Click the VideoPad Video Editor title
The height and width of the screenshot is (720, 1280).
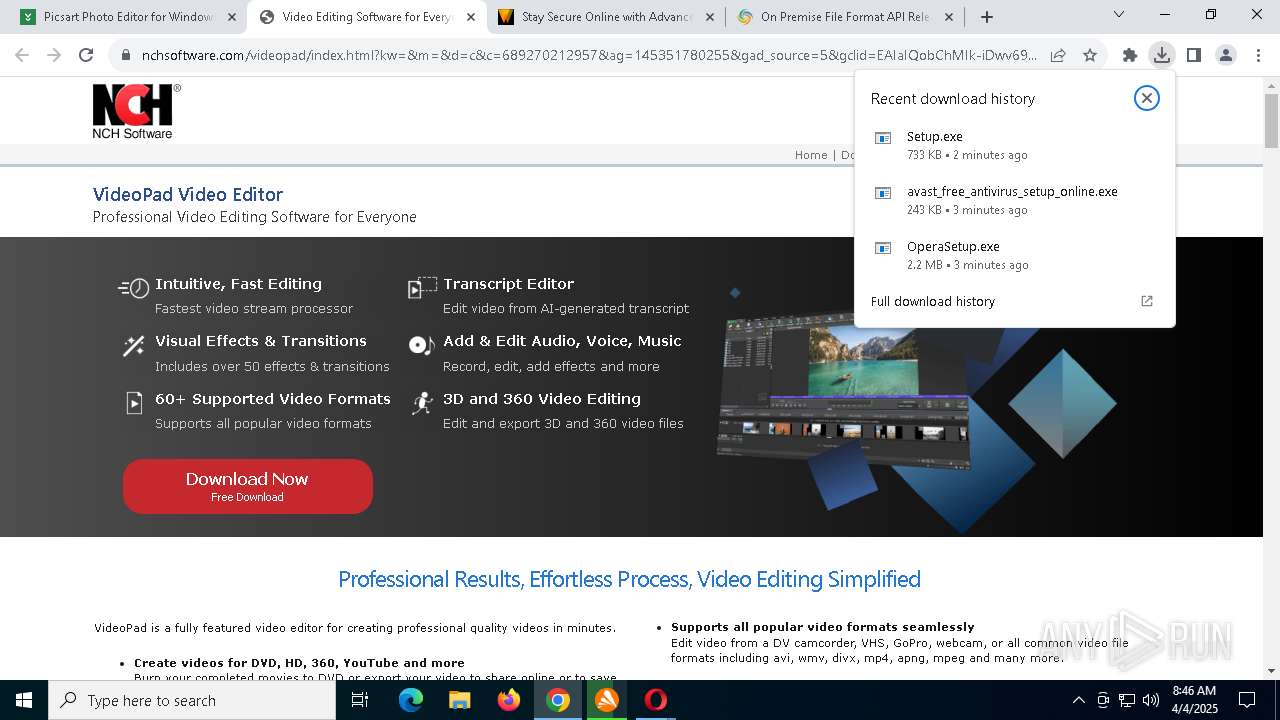pos(188,195)
